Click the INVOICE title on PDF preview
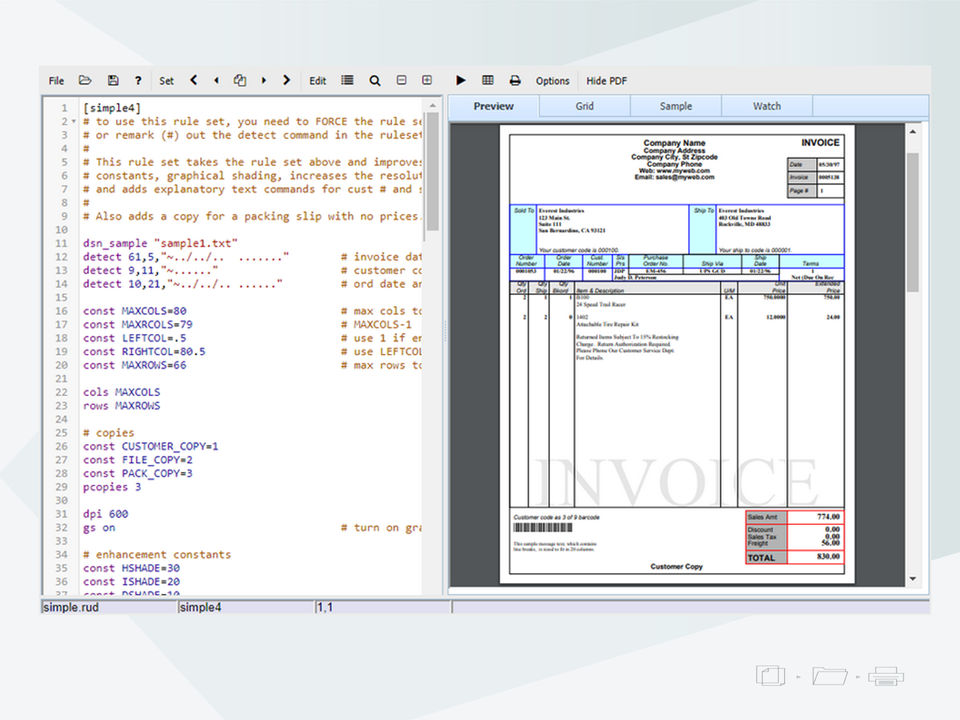This screenshot has height=720, width=960. [x=820, y=143]
